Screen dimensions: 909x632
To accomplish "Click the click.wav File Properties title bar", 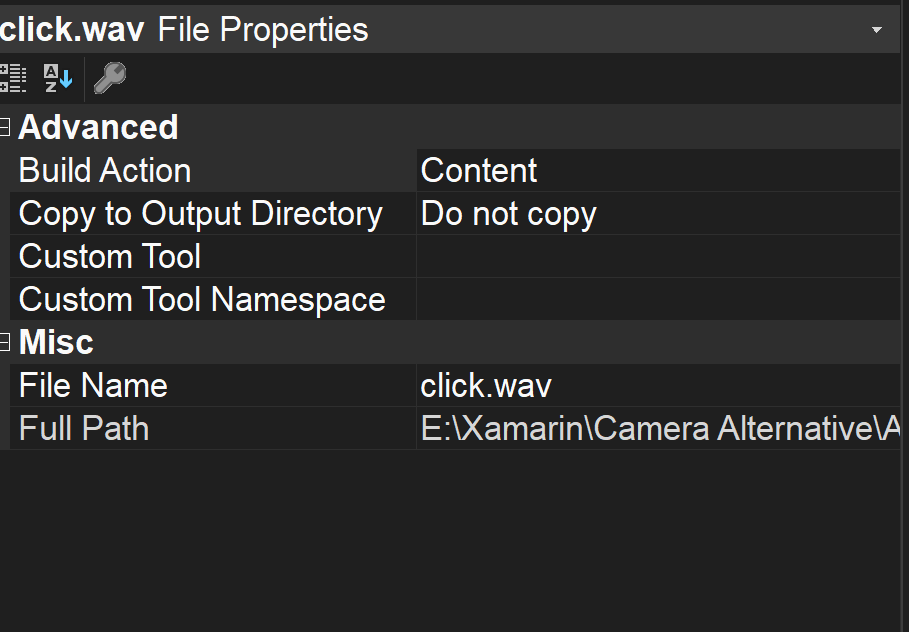I will coord(300,29).
